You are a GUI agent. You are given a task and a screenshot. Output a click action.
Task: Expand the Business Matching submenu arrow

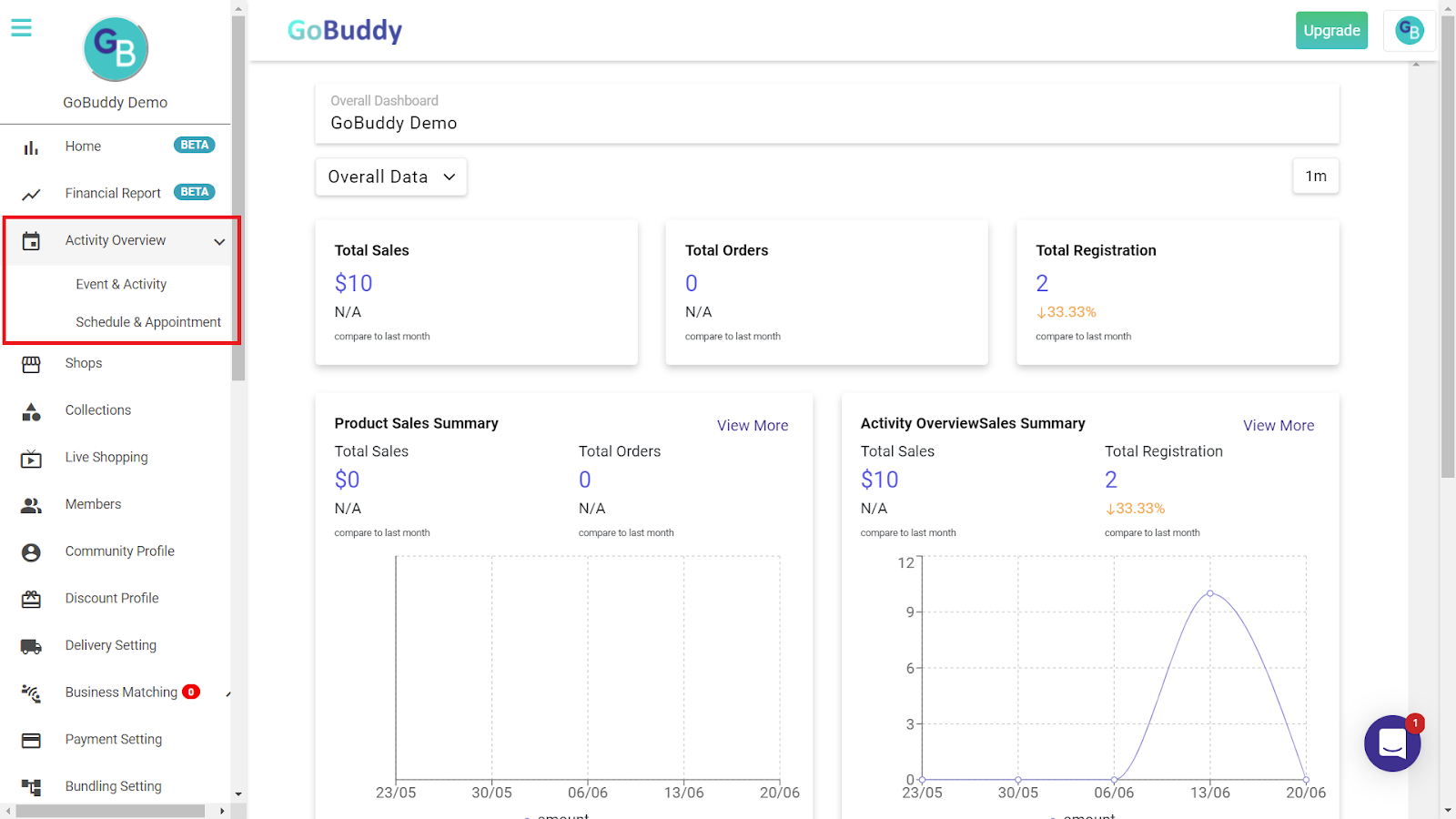click(x=227, y=694)
